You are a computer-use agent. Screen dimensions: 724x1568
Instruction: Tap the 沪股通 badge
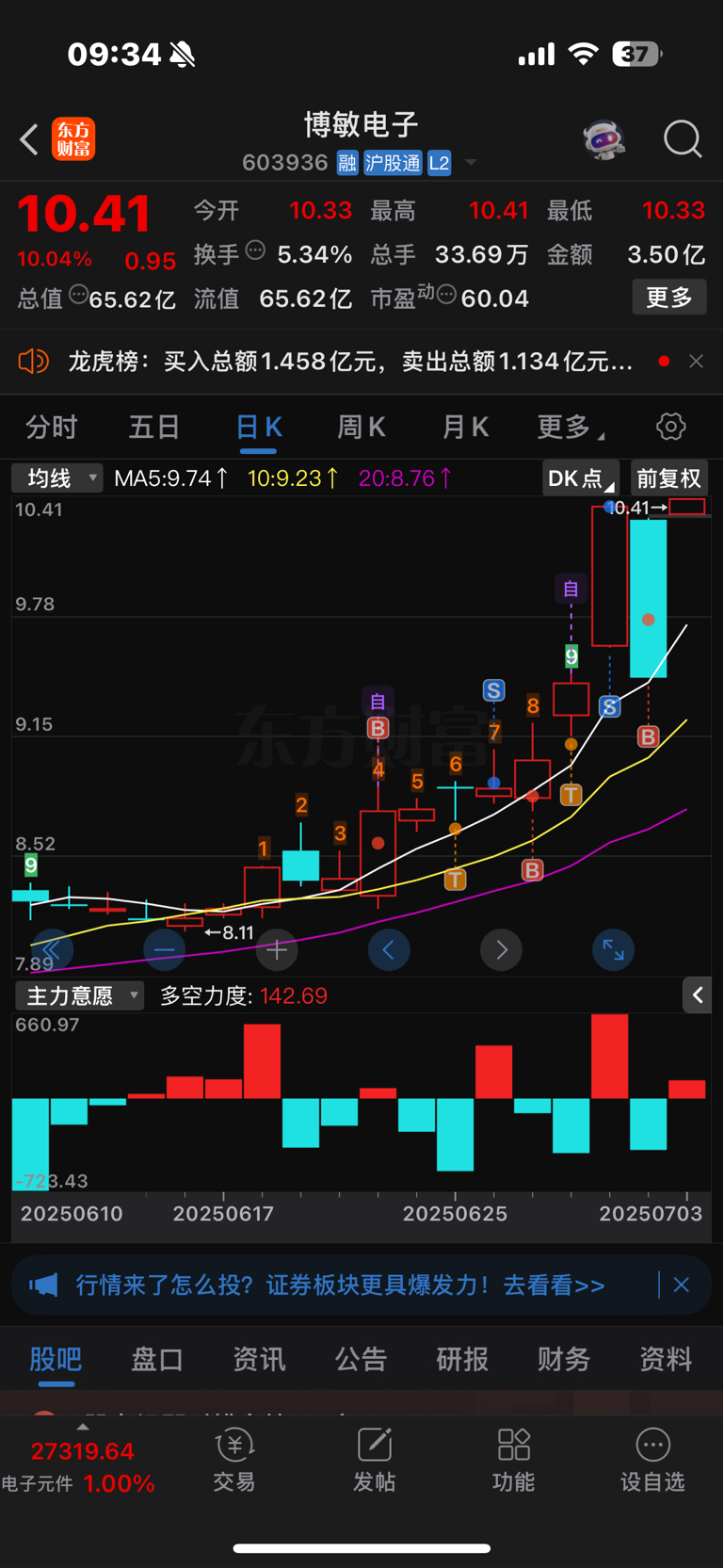tap(393, 163)
